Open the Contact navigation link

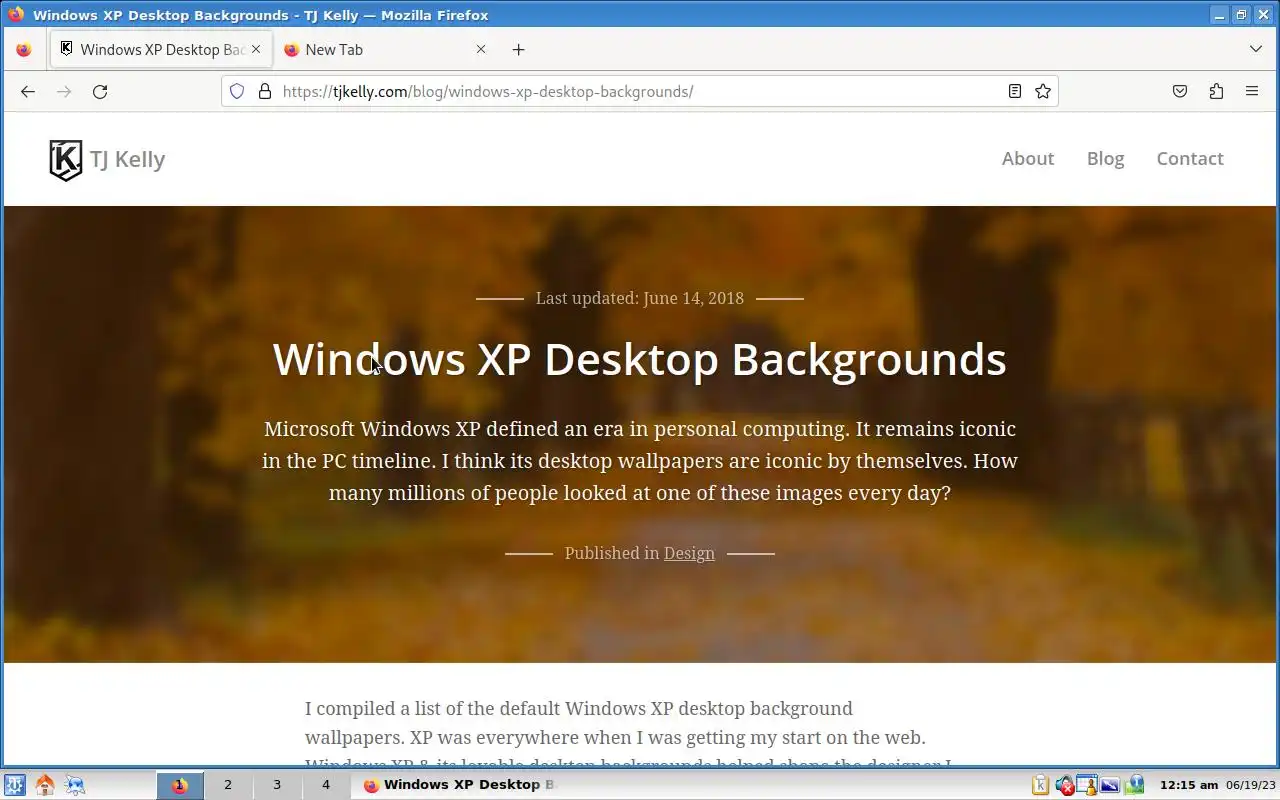[x=1190, y=158]
